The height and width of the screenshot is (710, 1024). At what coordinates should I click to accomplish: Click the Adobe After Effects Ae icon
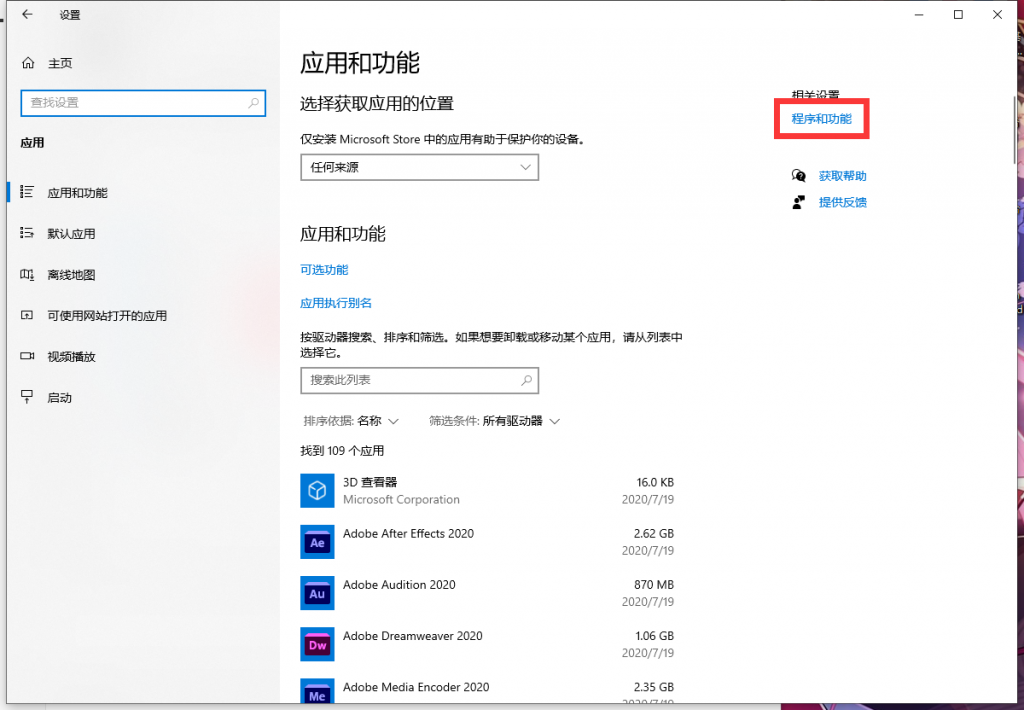(317, 542)
